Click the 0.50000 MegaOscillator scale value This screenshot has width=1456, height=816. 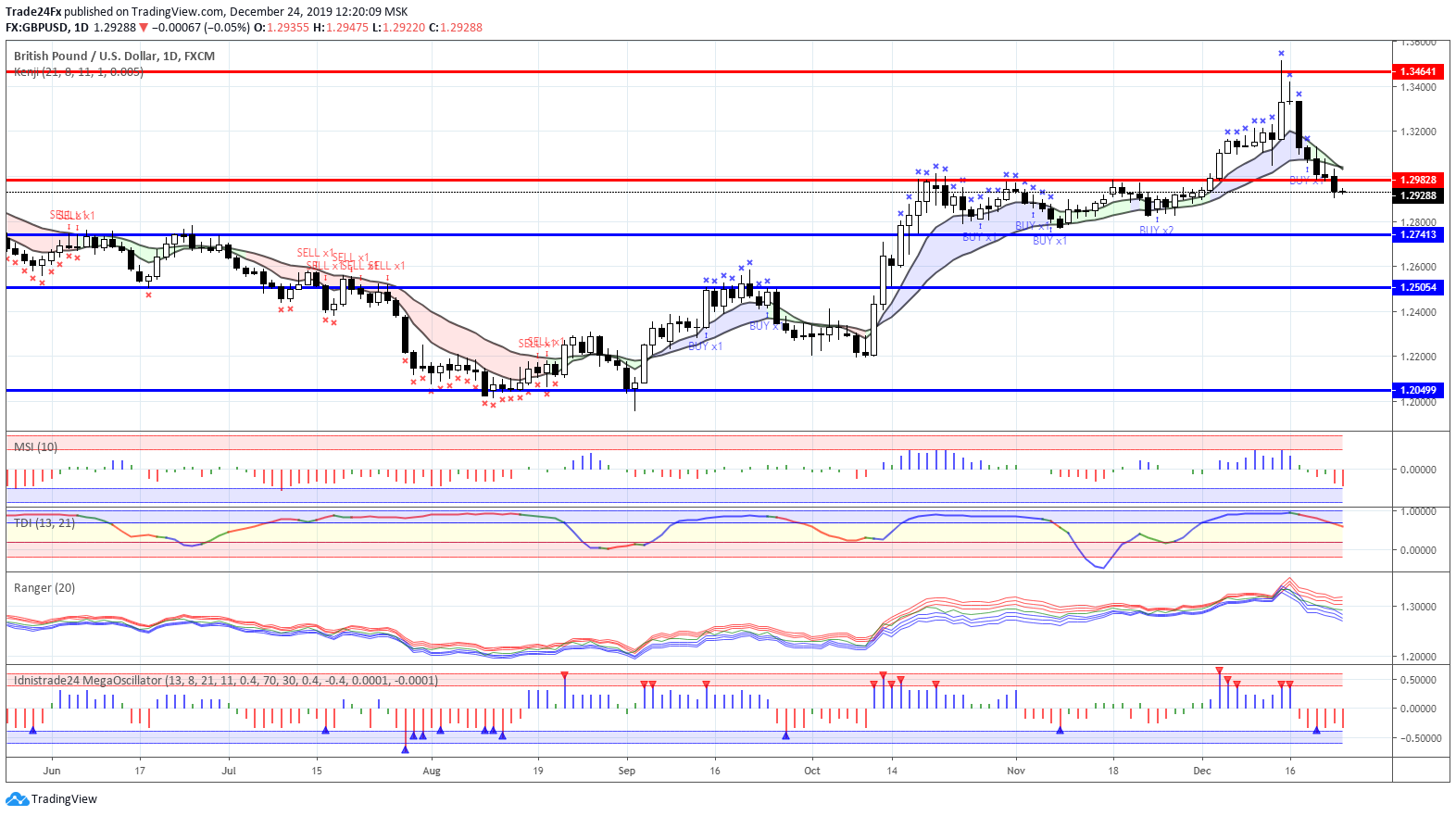pos(1419,680)
